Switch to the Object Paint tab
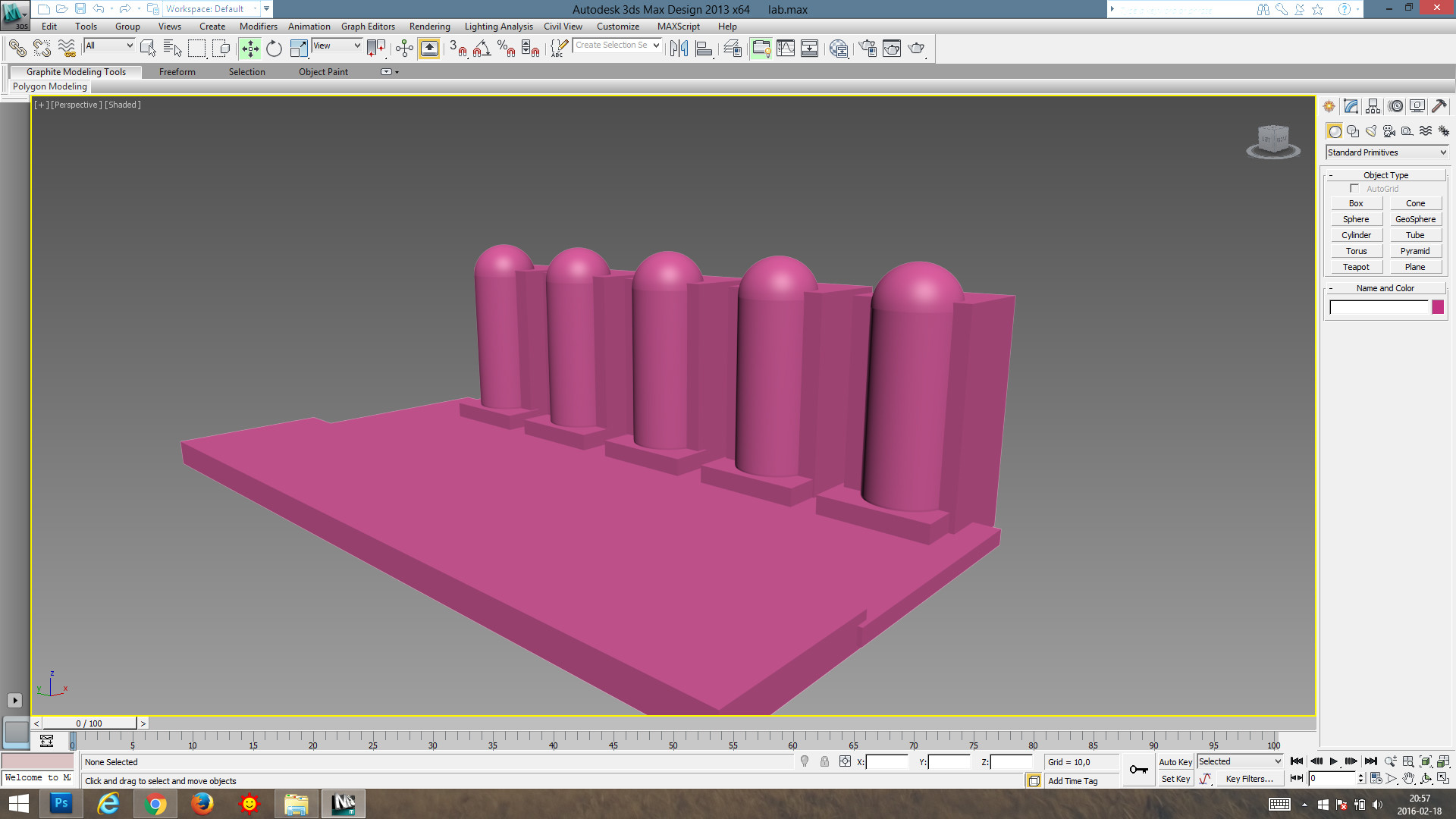 pyautogui.click(x=323, y=72)
